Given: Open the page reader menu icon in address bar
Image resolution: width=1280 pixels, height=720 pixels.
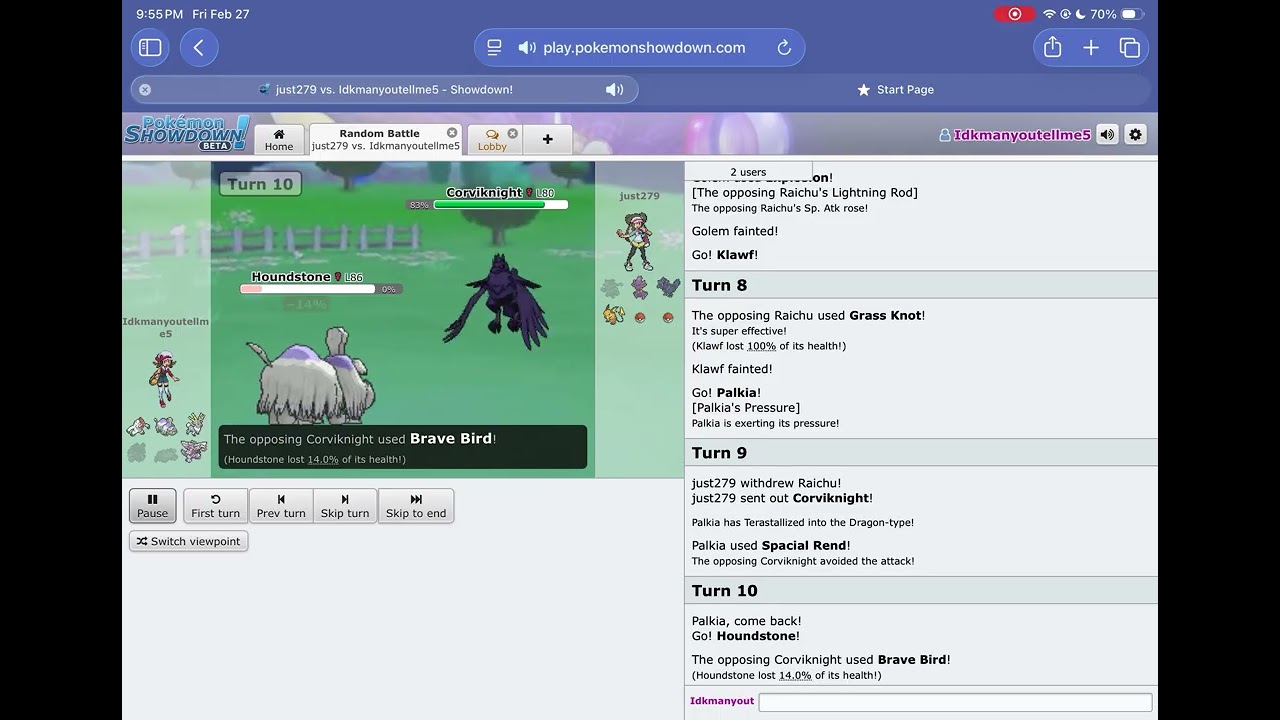Looking at the screenshot, I should (x=494, y=47).
